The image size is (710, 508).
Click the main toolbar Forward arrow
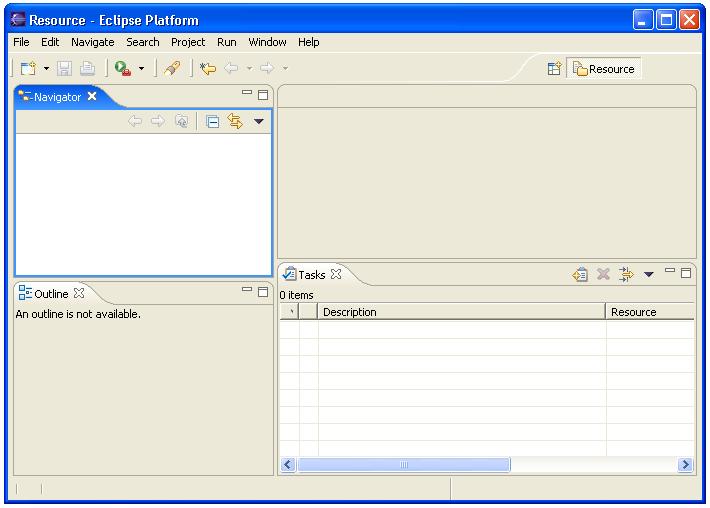tap(267, 68)
